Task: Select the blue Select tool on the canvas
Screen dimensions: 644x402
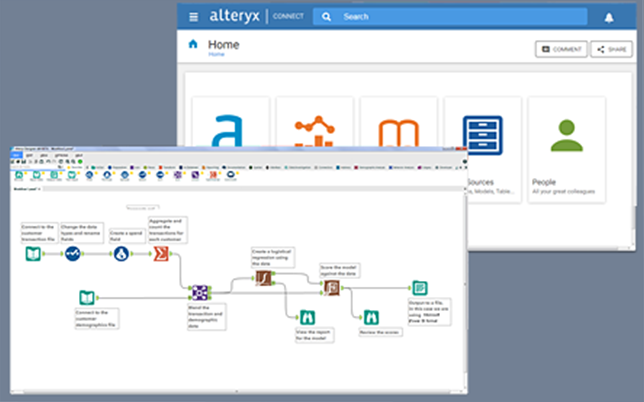Action: [73, 254]
